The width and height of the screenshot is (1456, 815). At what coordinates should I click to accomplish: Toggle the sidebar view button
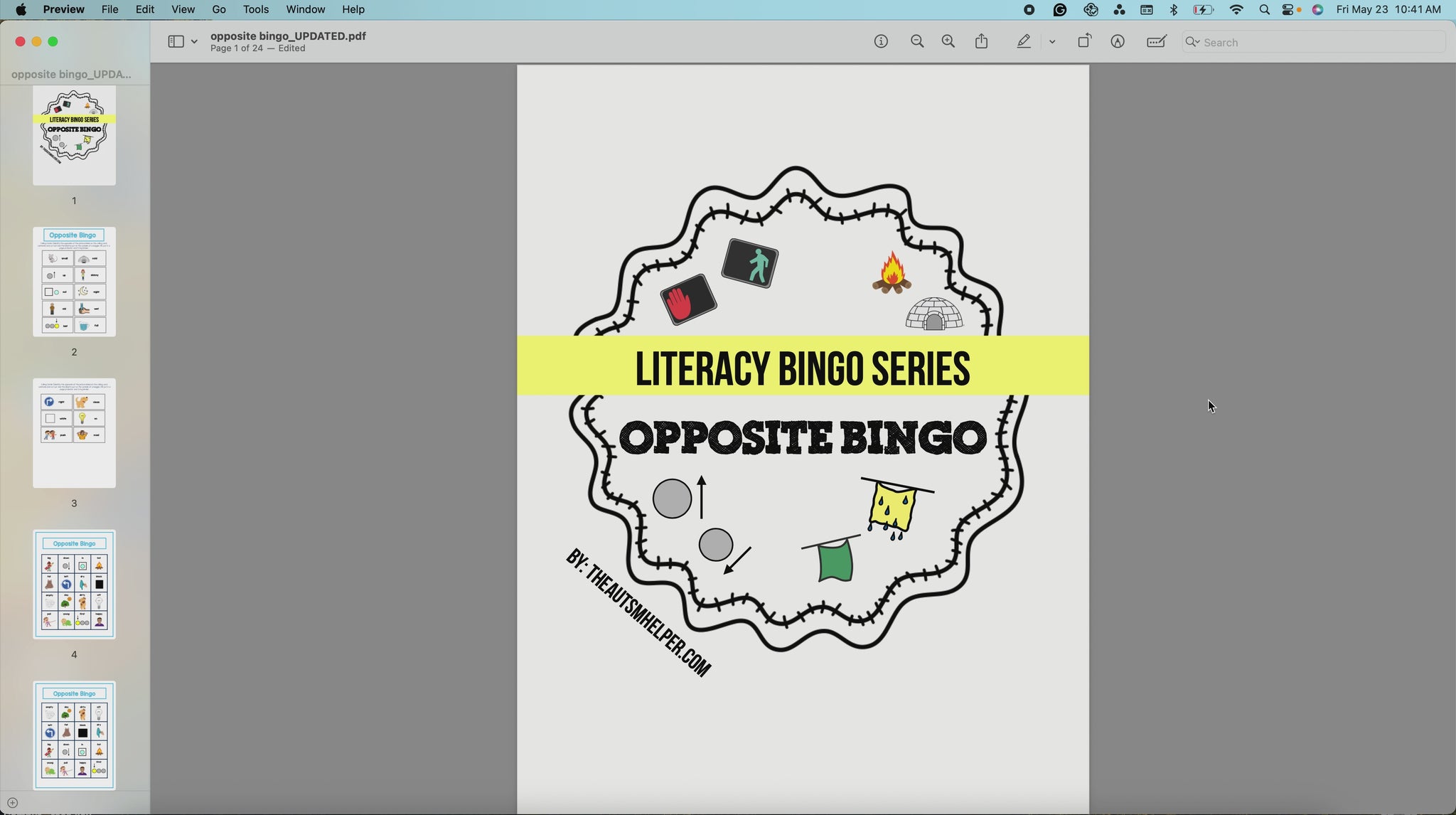pyautogui.click(x=176, y=42)
